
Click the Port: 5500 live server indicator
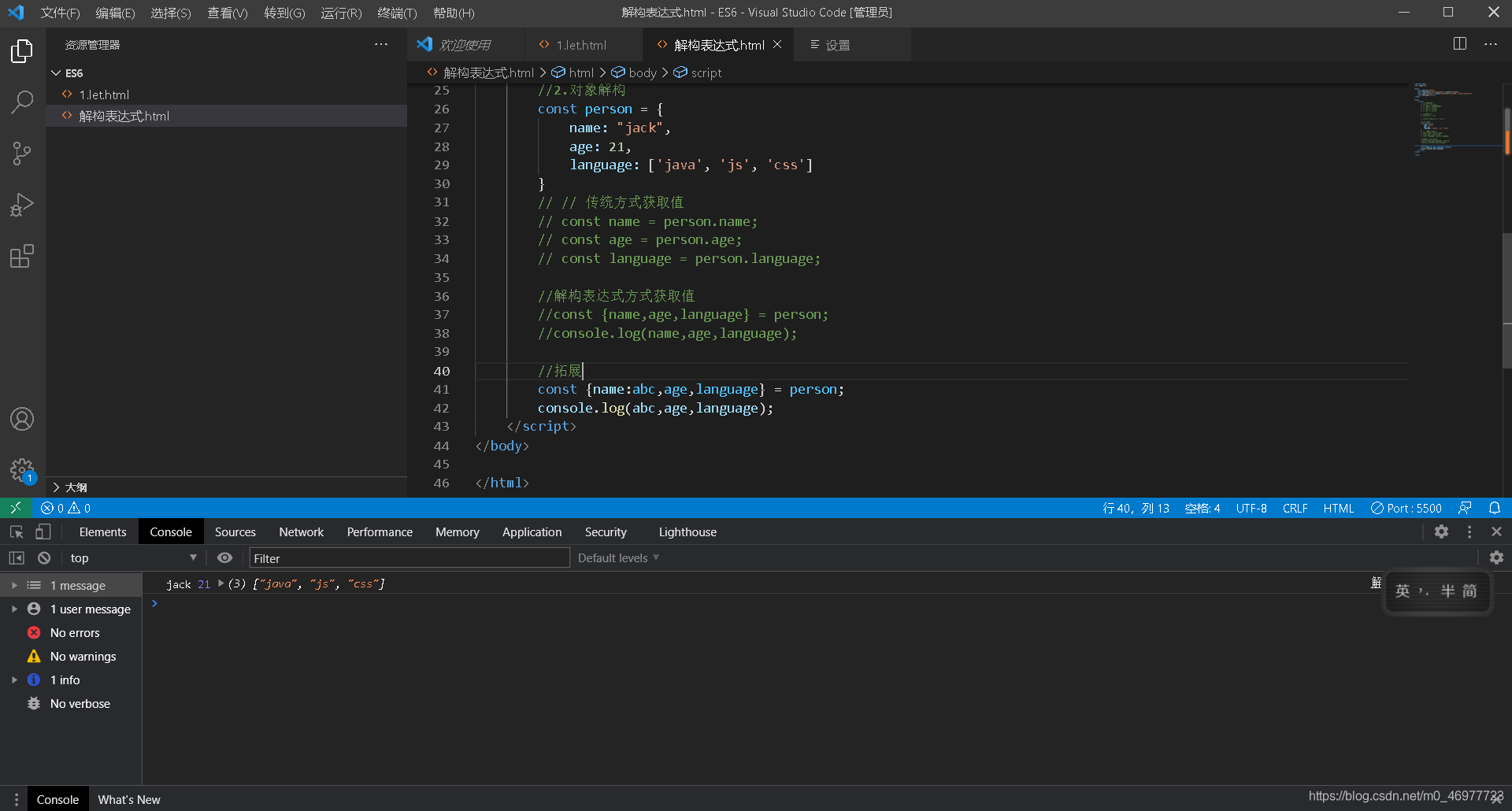point(1406,508)
